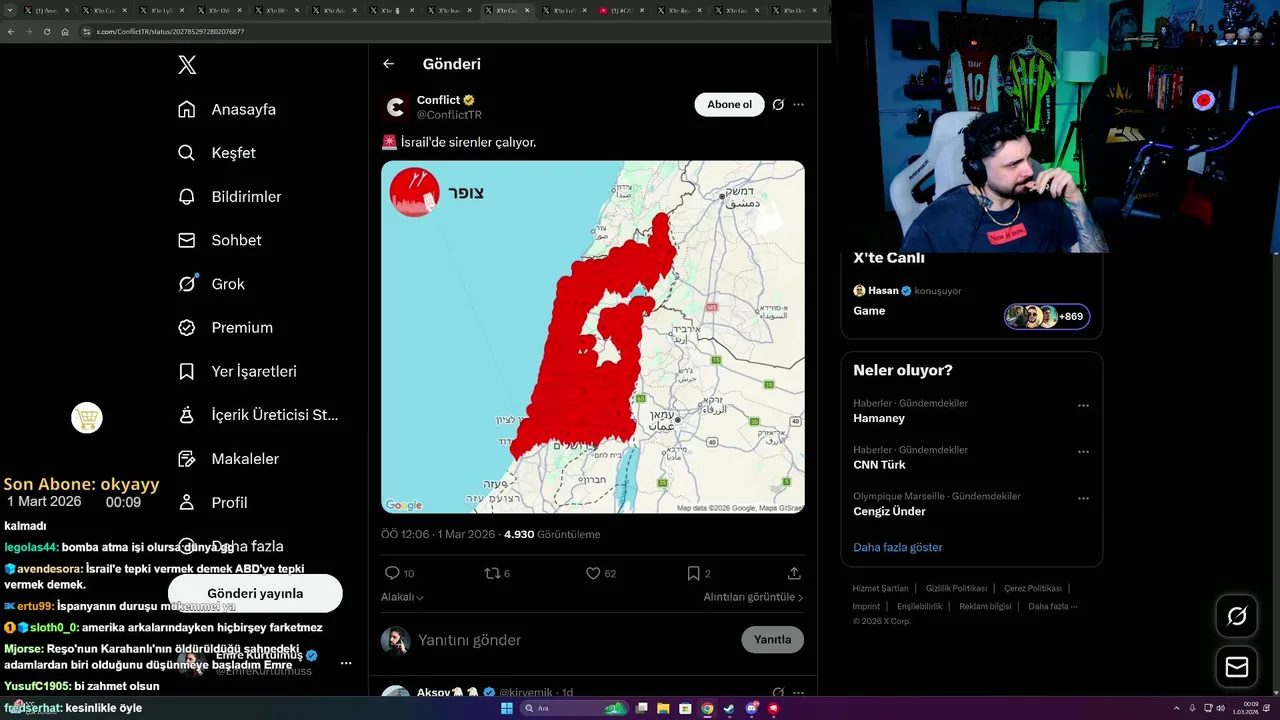Click the Profil person icon

click(187, 502)
